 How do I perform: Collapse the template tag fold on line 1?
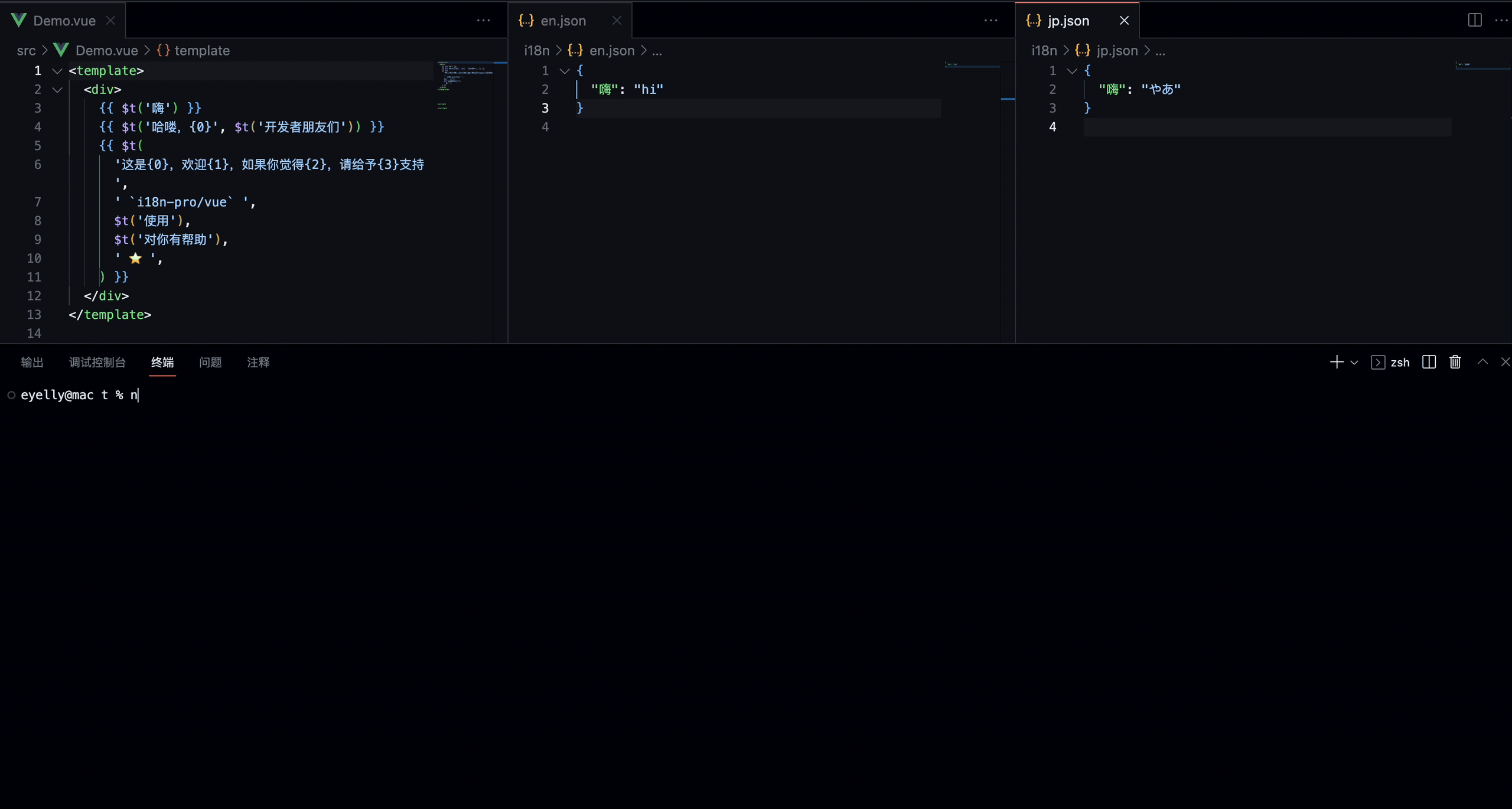click(57, 71)
